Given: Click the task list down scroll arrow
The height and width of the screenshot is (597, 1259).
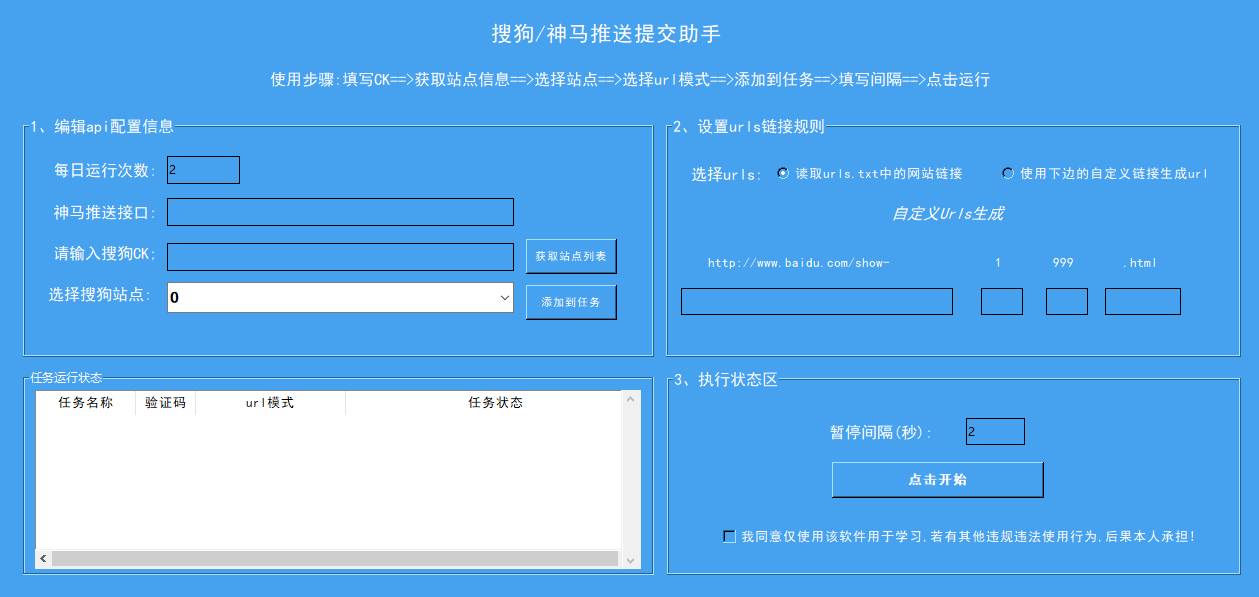Looking at the screenshot, I should (x=631, y=559).
